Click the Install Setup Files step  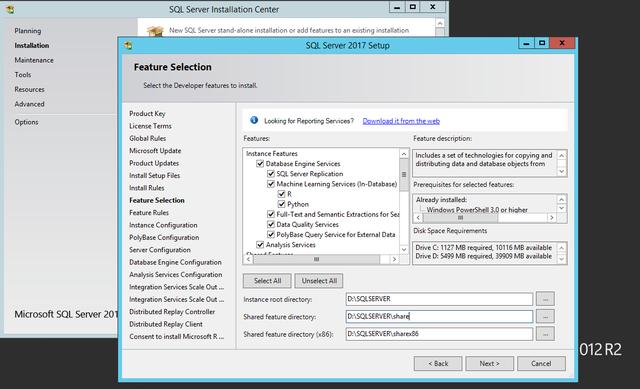point(154,176)
